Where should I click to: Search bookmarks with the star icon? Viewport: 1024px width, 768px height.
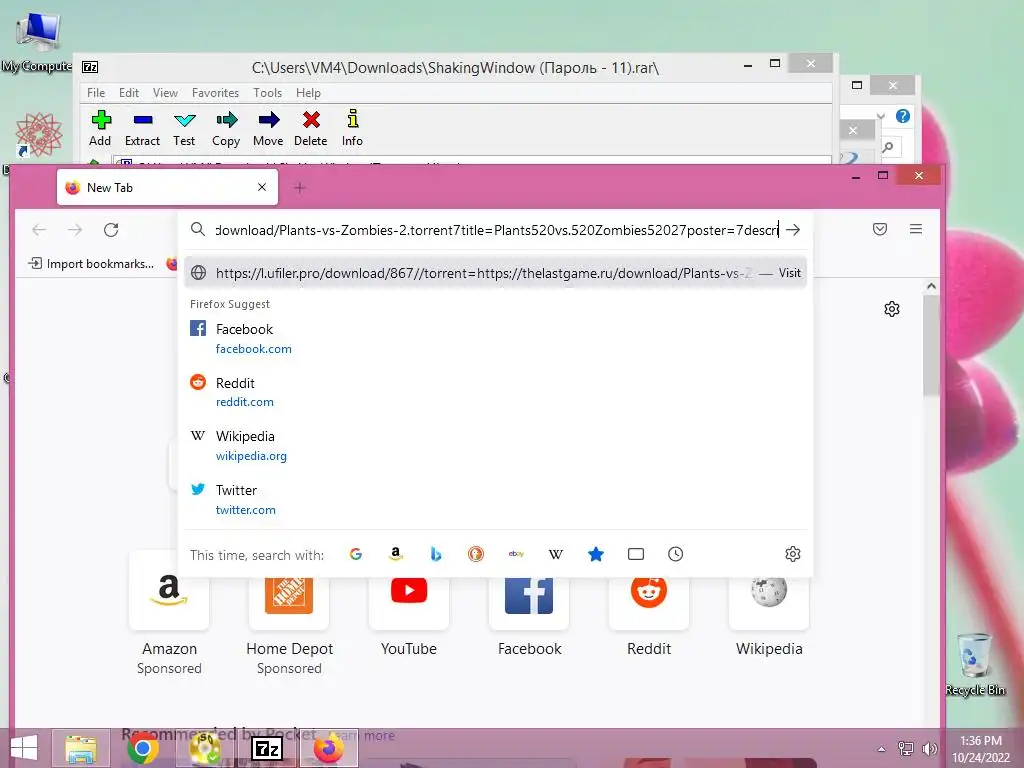pyautogui.click(x=596, y=554)
